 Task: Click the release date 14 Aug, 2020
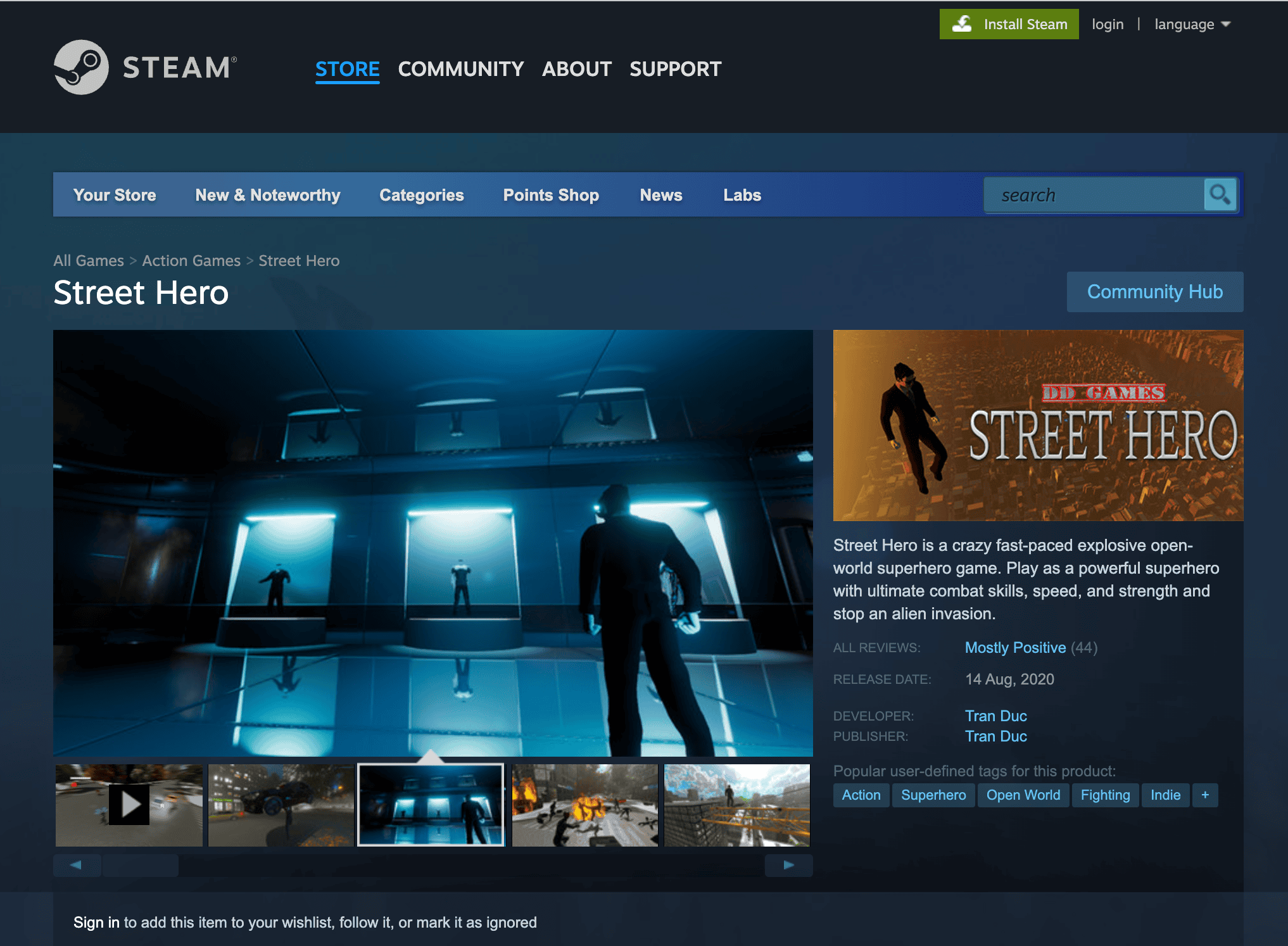coord(1009,679)
